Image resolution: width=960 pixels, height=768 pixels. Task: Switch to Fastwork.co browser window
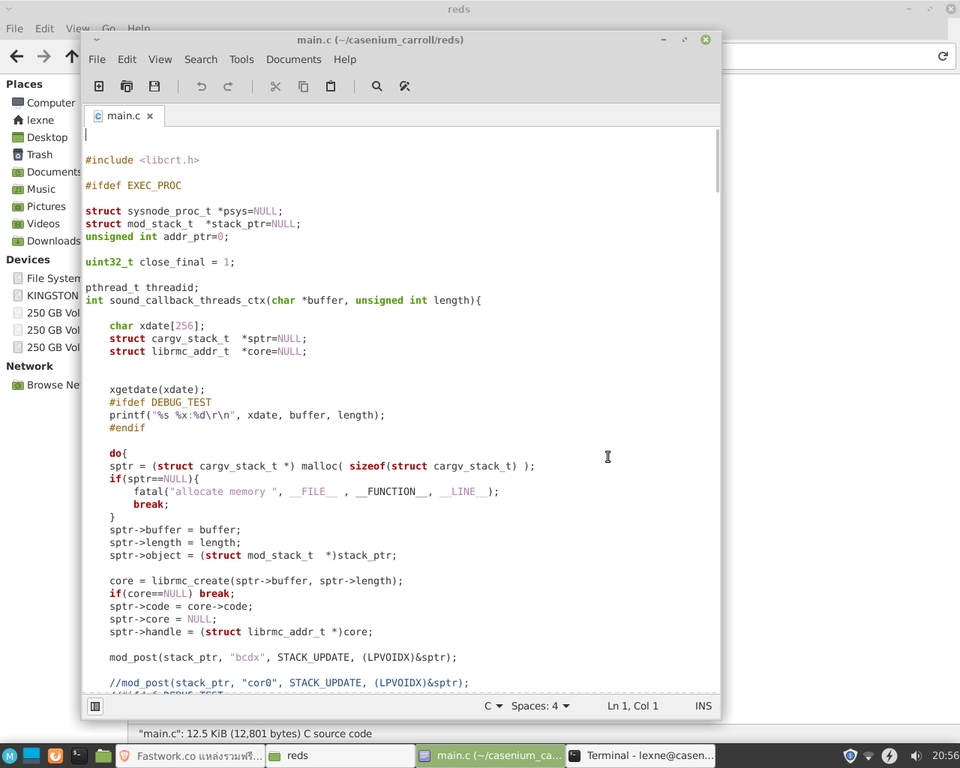click(x=190, y=756)
